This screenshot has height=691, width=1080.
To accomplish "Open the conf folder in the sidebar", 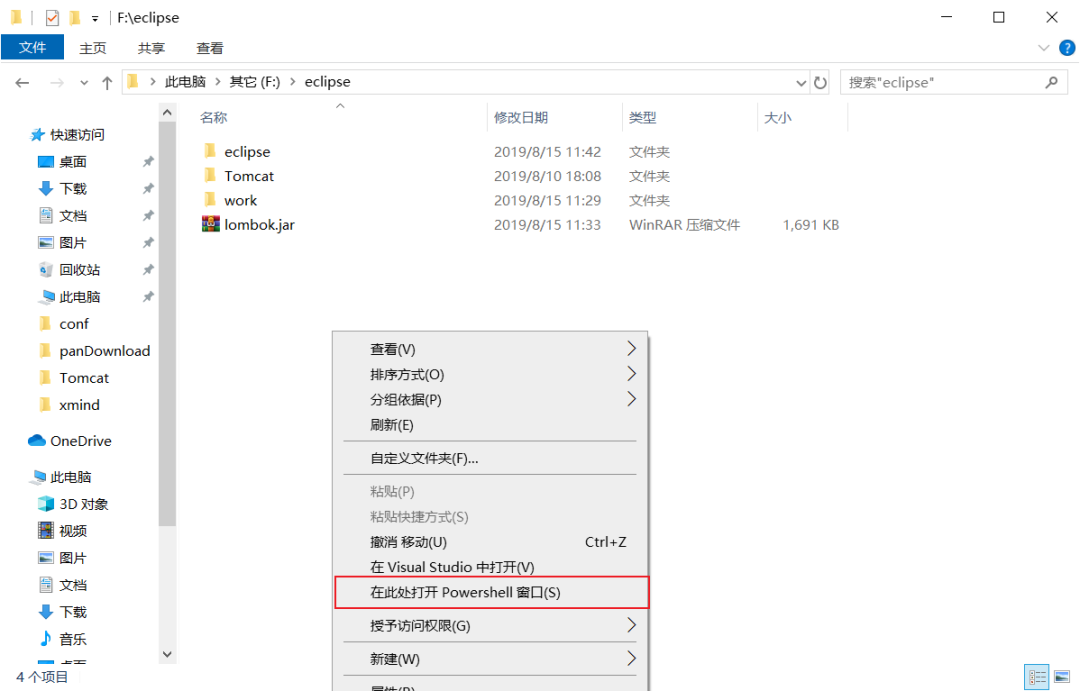I will click(x=74, y=324).
